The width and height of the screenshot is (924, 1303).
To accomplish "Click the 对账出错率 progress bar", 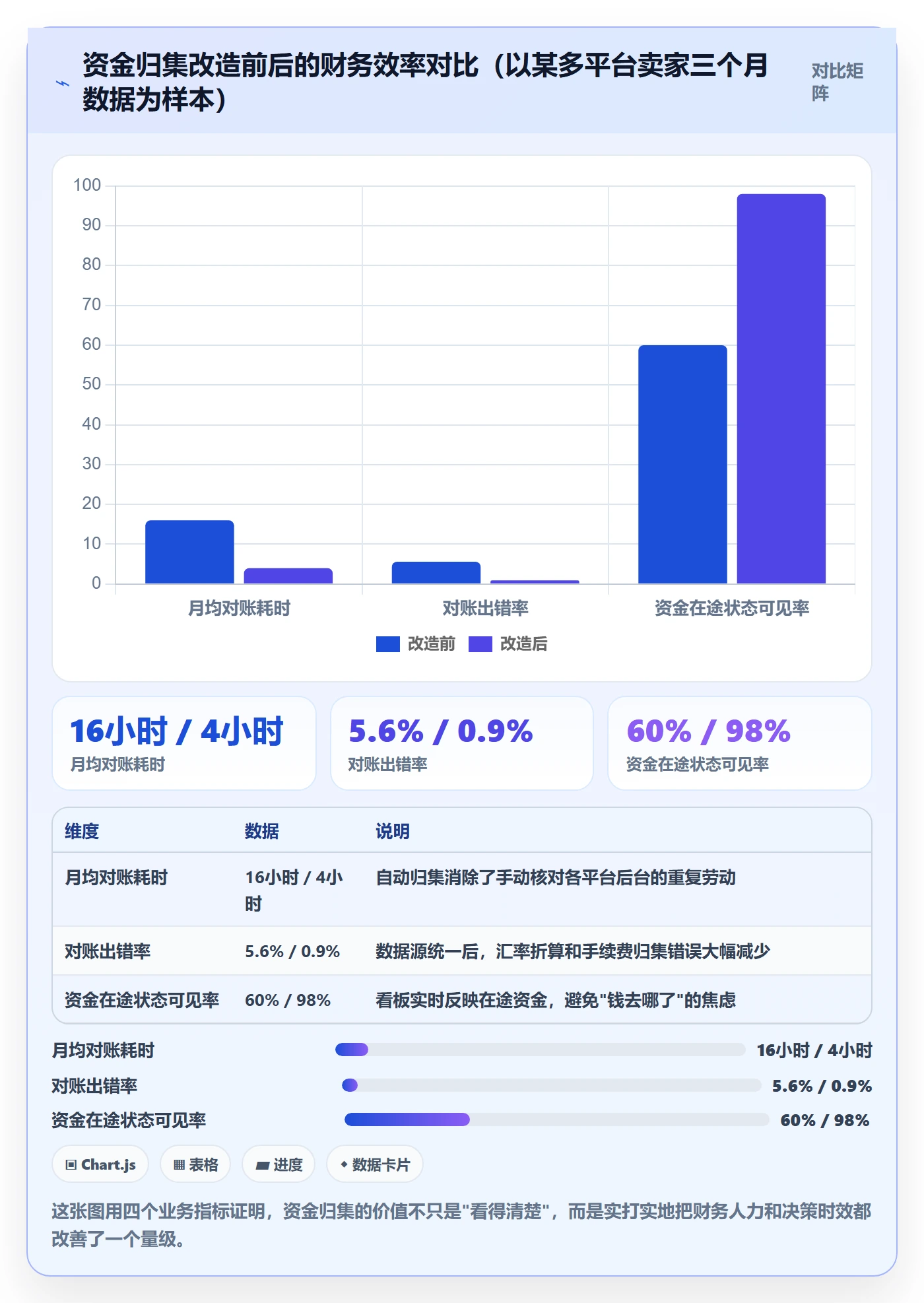I will tap(552, 1085).
